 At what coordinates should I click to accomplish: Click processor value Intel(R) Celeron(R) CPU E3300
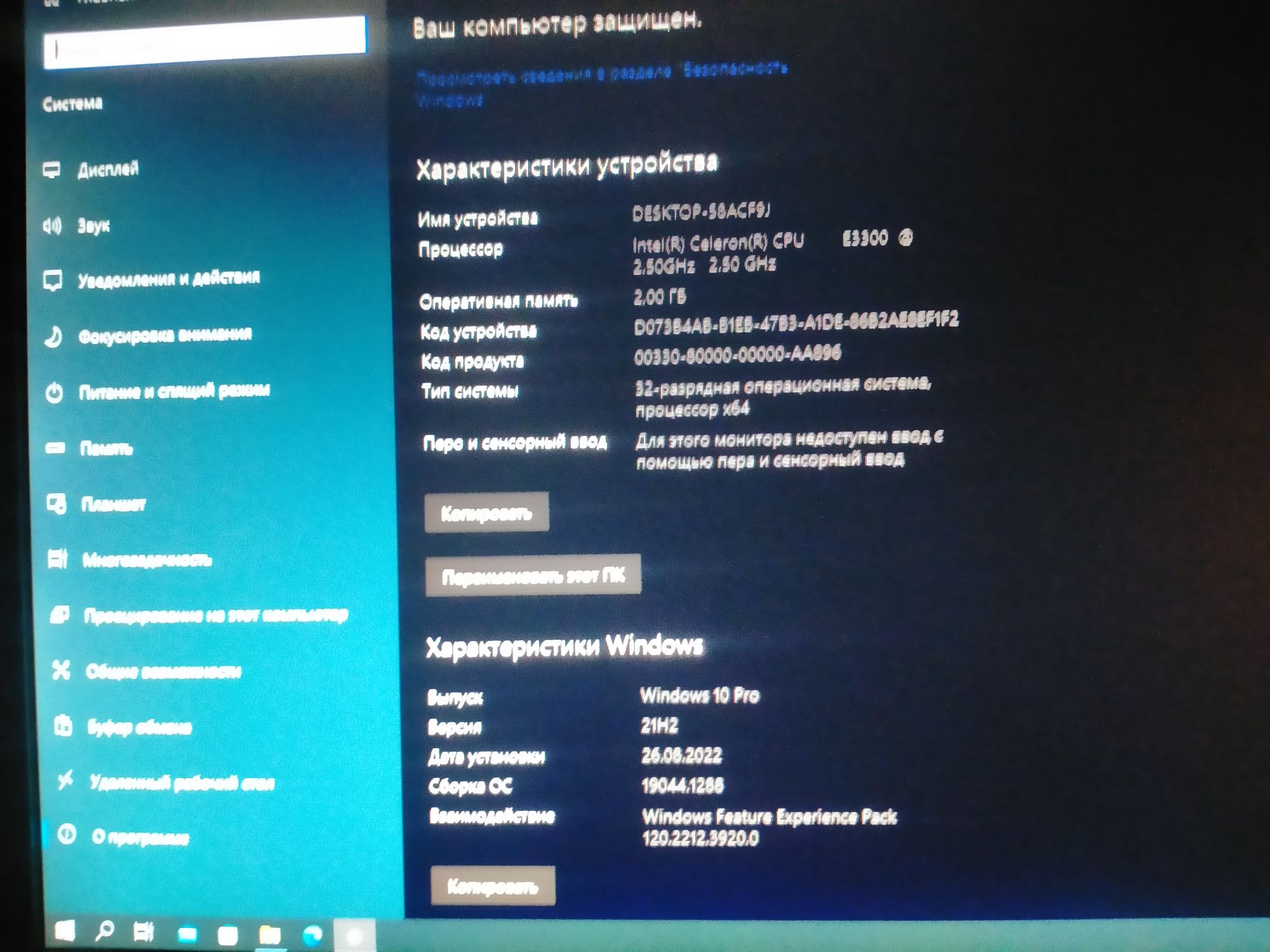click(x=772, y=253)
